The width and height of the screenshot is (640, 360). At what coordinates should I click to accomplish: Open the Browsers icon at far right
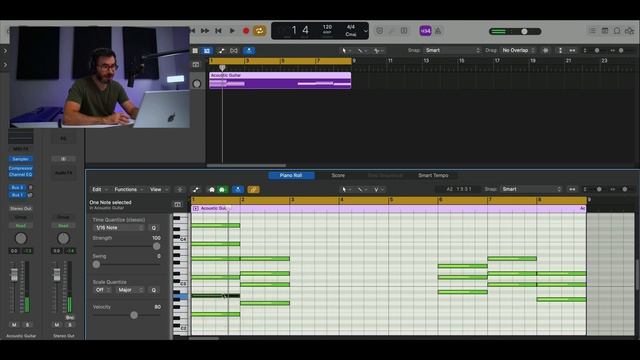pos(629,31)
